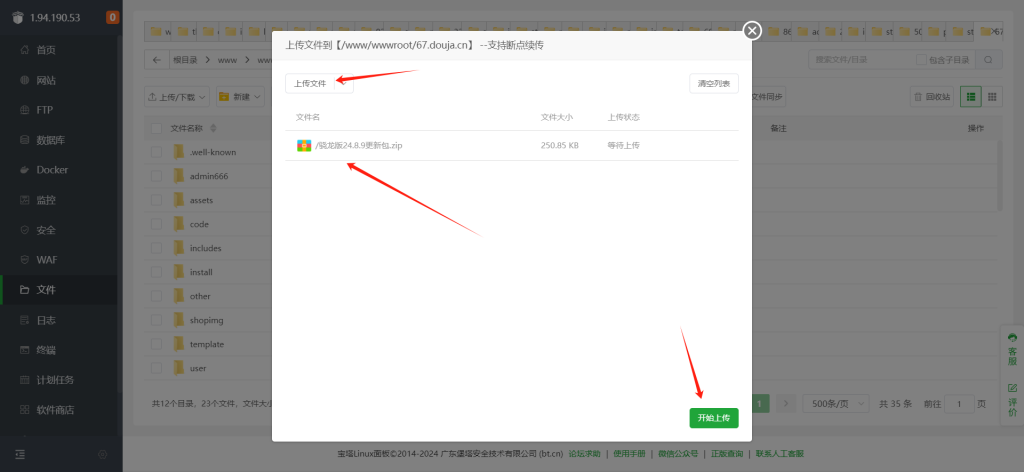Open the 上传文件 dropdown arrow in dialog
The height and width of the screenshot is (472, 1024).
(344, 84)
